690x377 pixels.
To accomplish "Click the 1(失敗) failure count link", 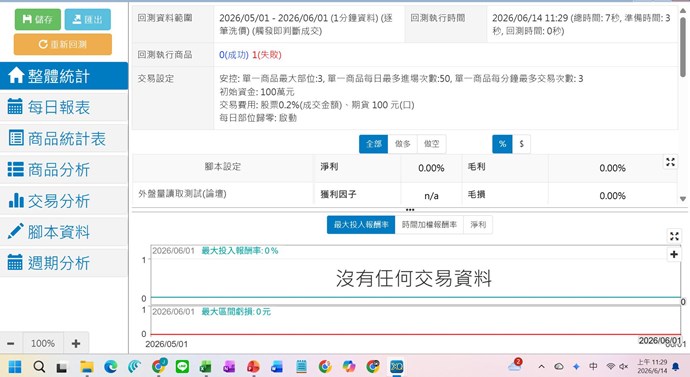I will tap(267, 55).
